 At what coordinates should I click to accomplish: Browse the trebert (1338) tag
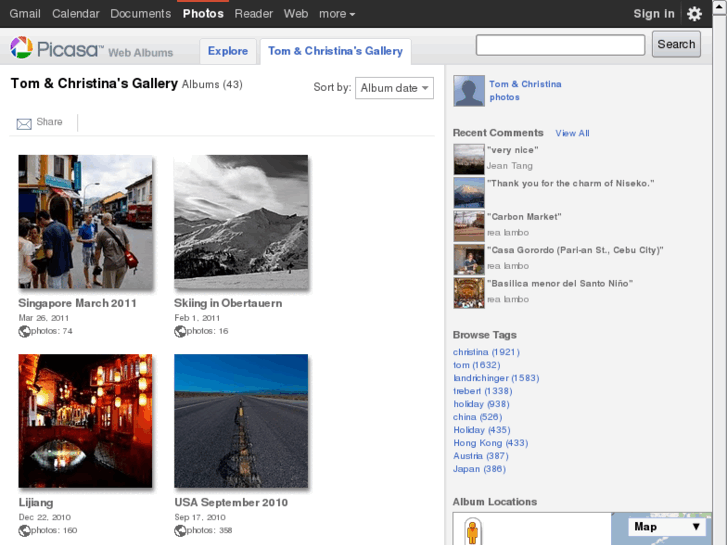[483, 391]
